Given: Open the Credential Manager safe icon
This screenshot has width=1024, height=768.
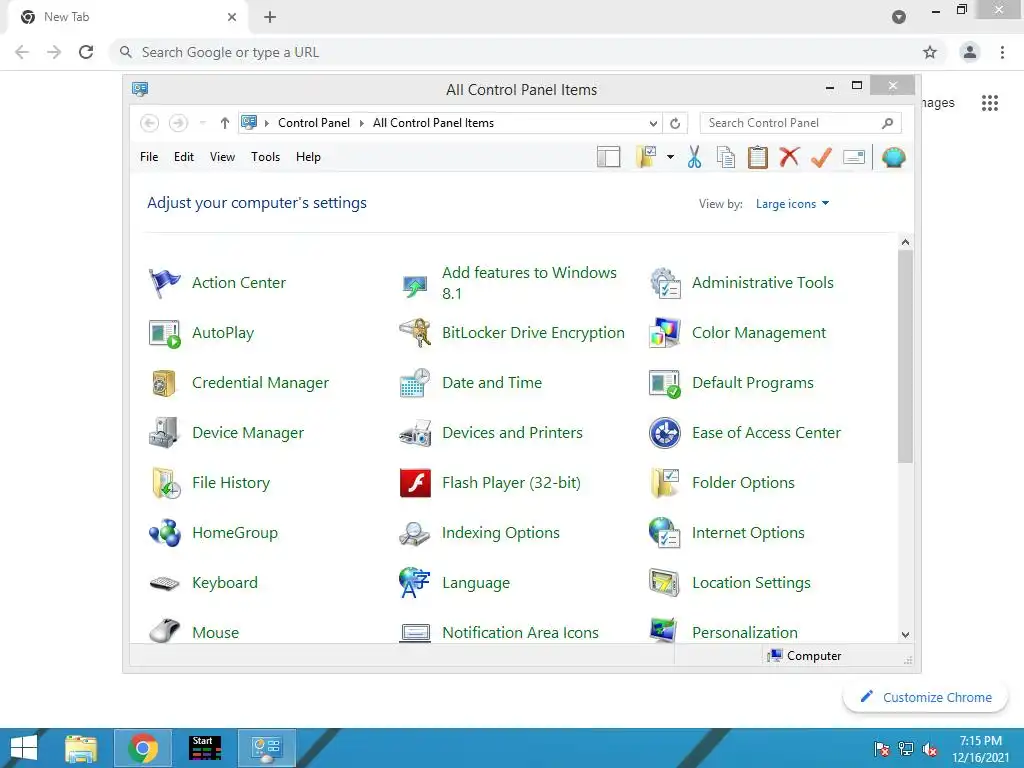Looking at the screenshot, I should 164,383.
